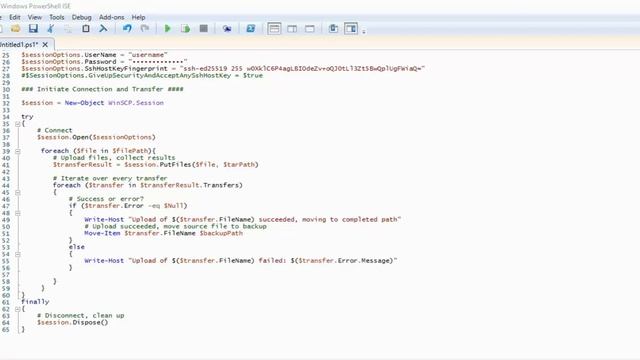Click the Write-Host 'failed' line
Viewport: 640px width, 360px height.
click(x=240, y=260)
